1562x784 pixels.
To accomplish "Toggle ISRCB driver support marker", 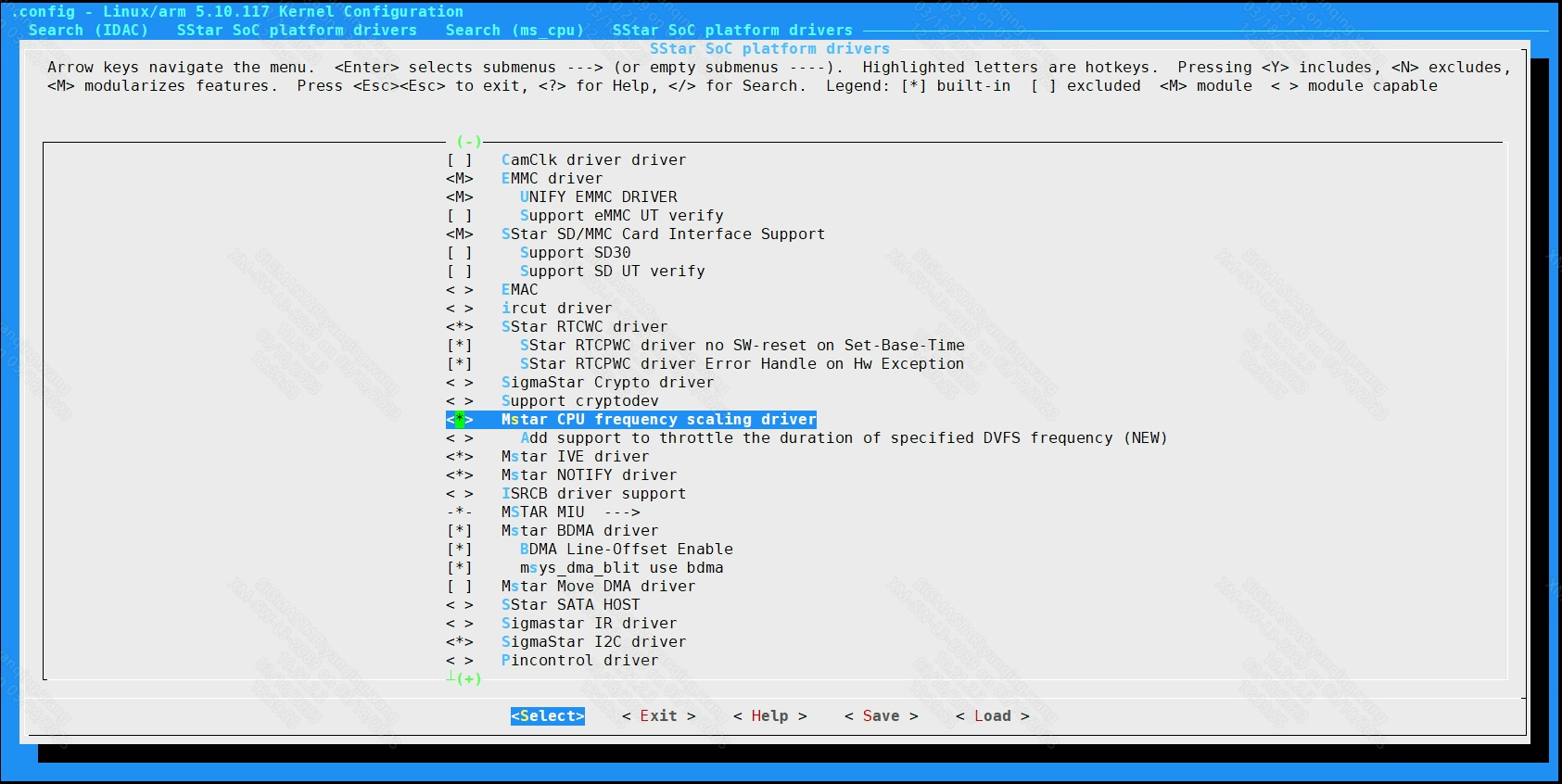I will pyautogui.click(x=460, y=493).
